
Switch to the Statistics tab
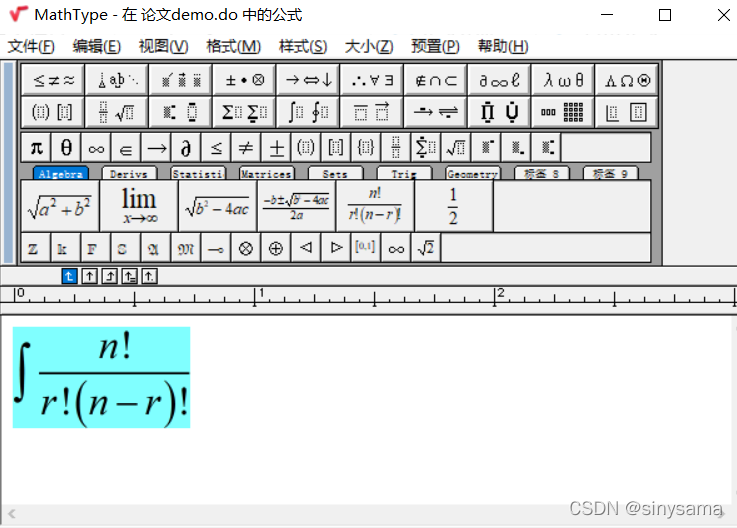(x=198, y=173)
